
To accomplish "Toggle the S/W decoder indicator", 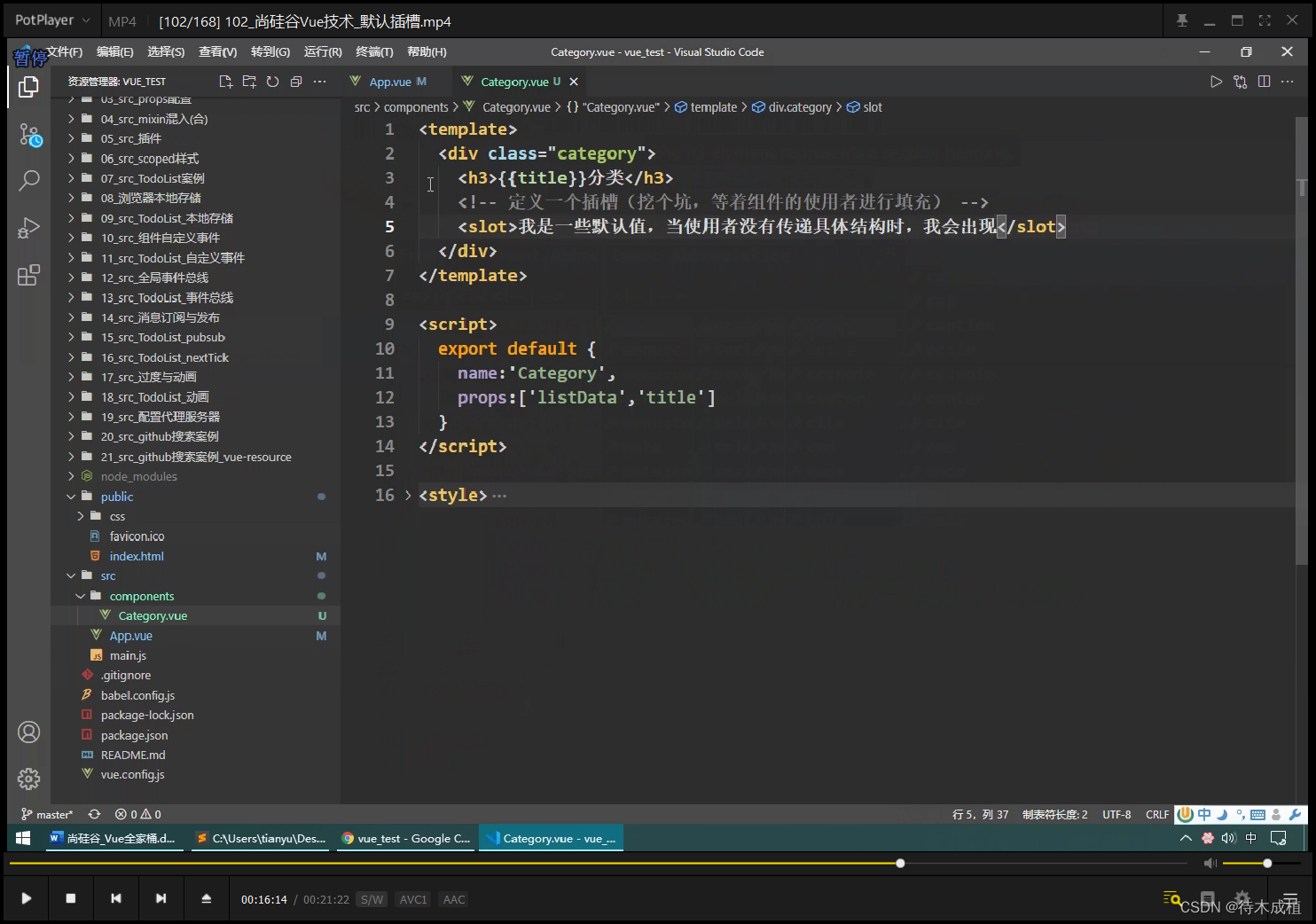I will [372, 899].
